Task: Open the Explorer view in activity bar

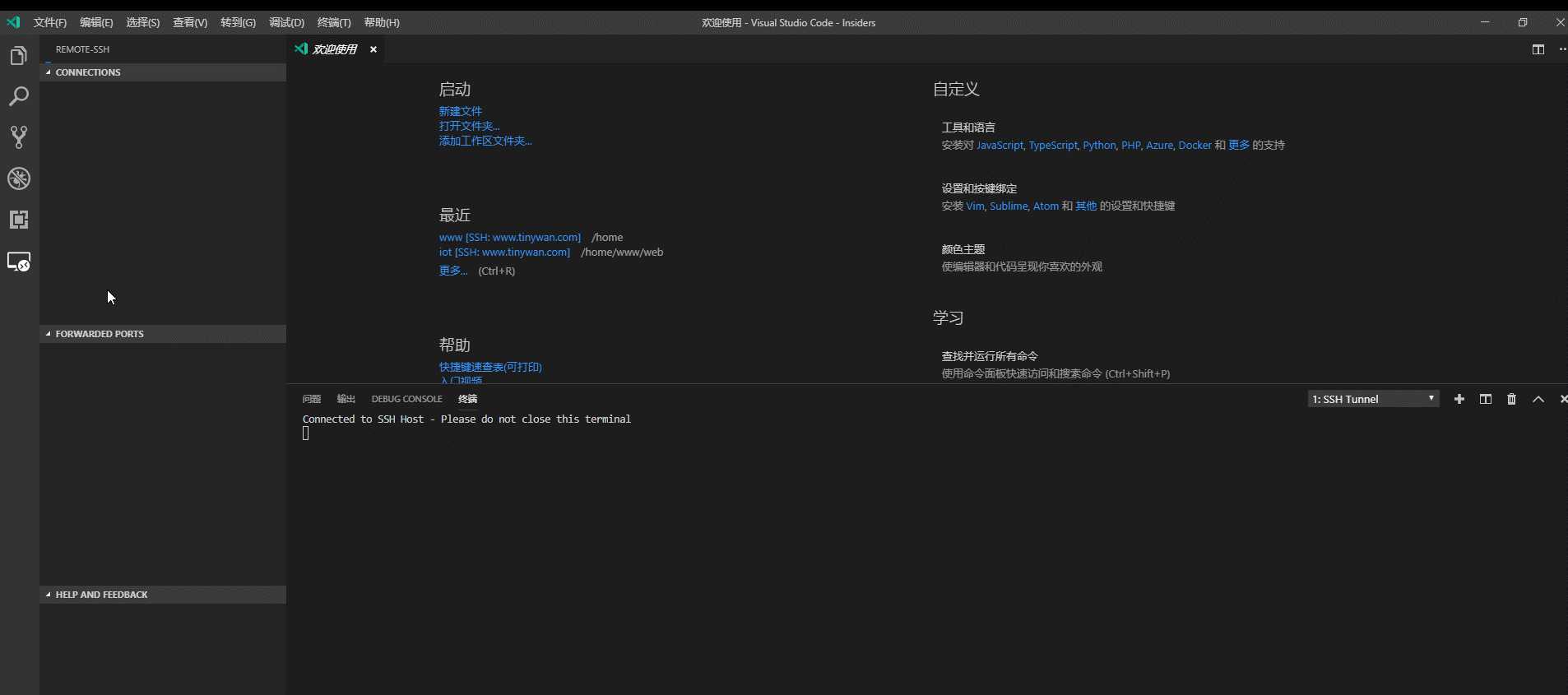Action: point(18,56)
